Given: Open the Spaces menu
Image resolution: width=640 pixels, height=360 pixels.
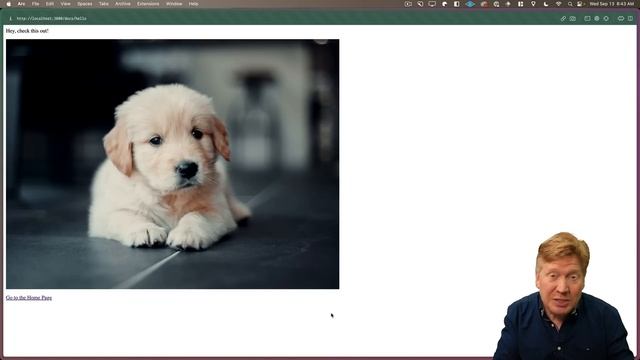Looking at the screenshot, I should point(84,4).
